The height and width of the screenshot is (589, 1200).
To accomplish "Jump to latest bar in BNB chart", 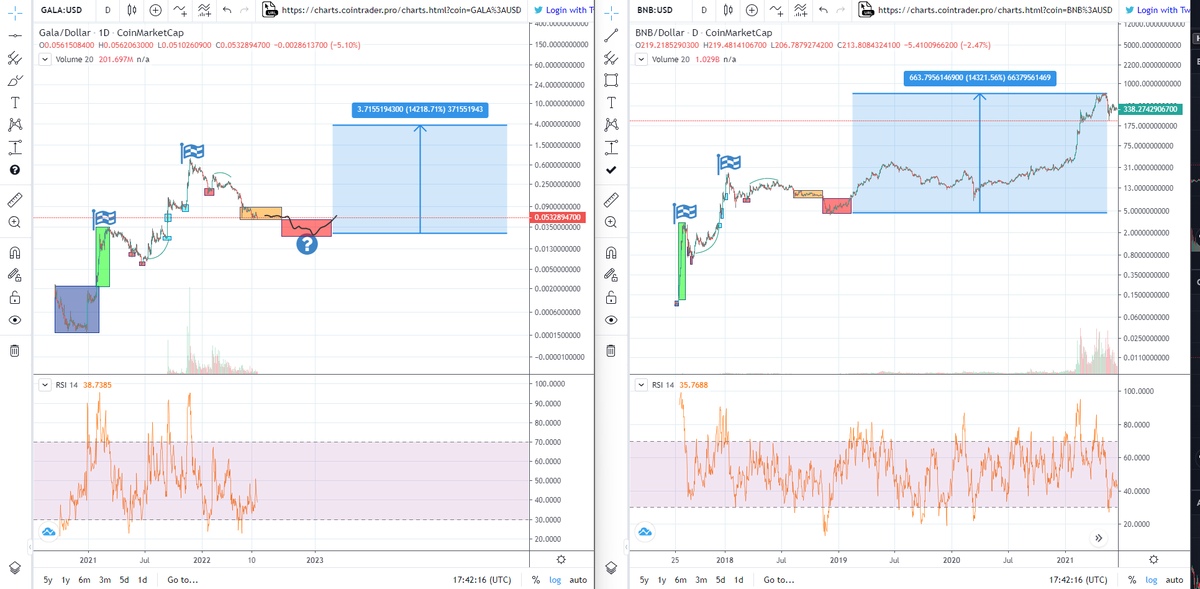I will click(1099, 538).
